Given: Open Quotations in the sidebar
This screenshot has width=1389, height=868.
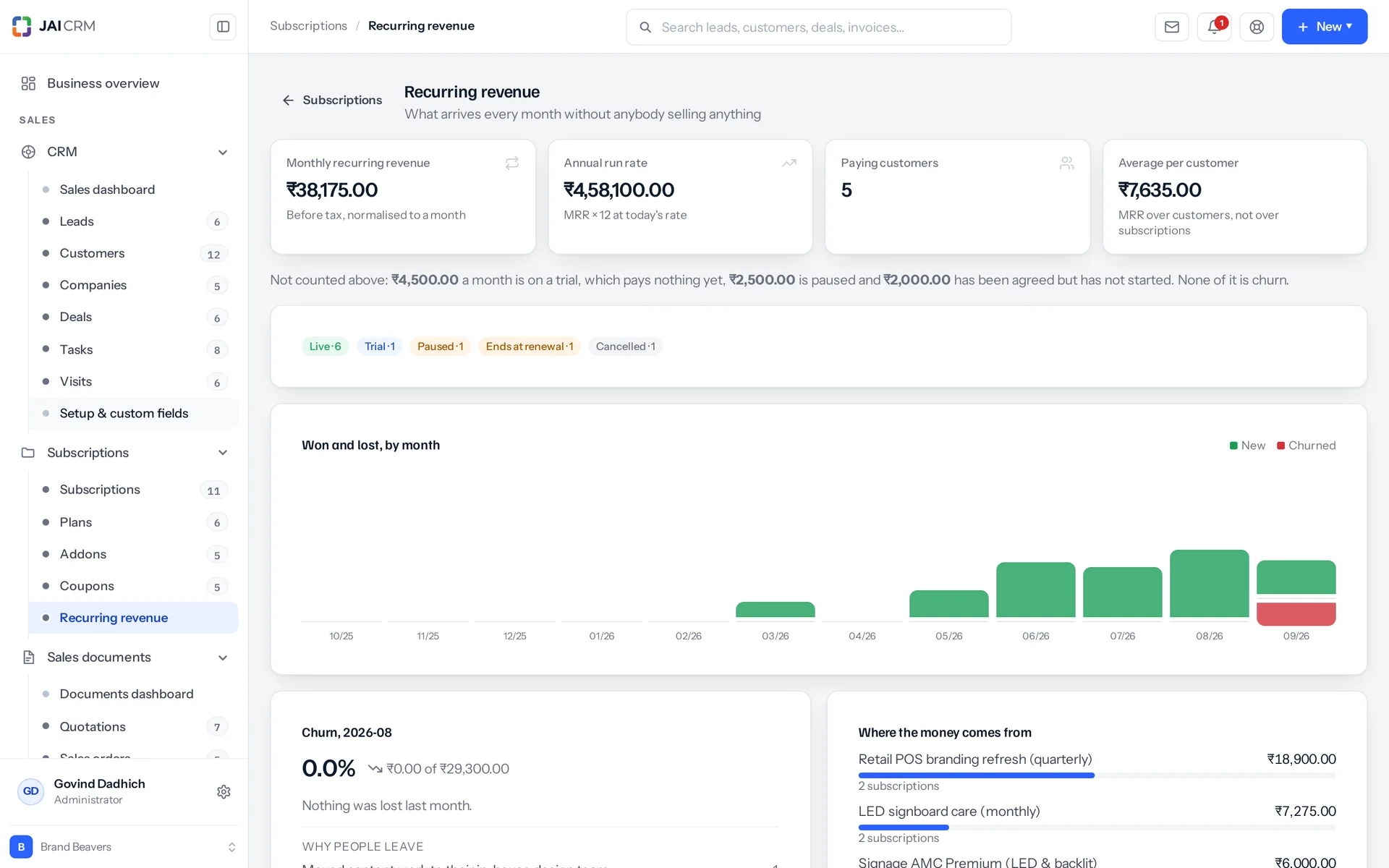Looking at the screenshot, I should click(133, 726).
